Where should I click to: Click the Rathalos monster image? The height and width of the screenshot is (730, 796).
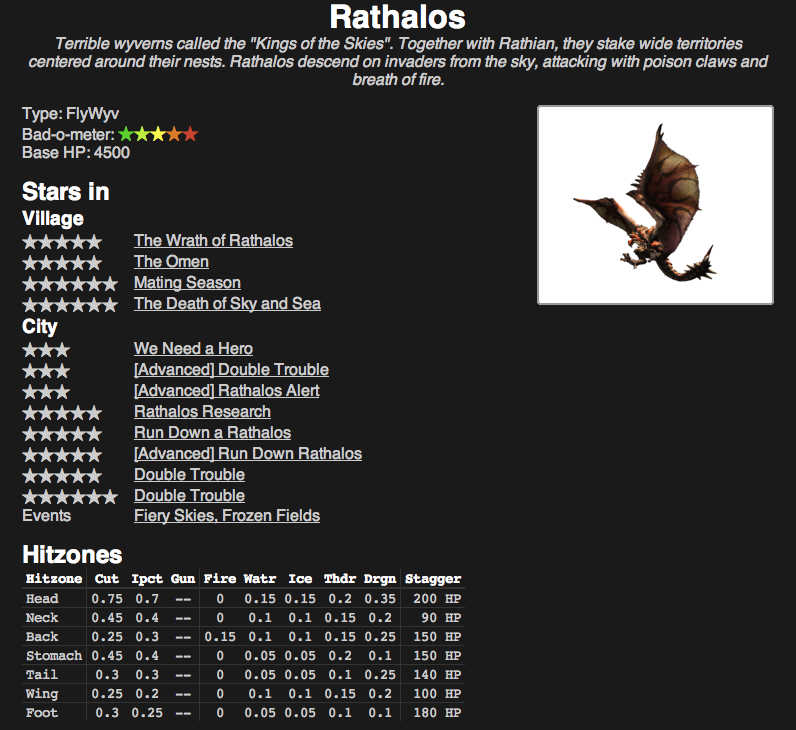[655, 205]
